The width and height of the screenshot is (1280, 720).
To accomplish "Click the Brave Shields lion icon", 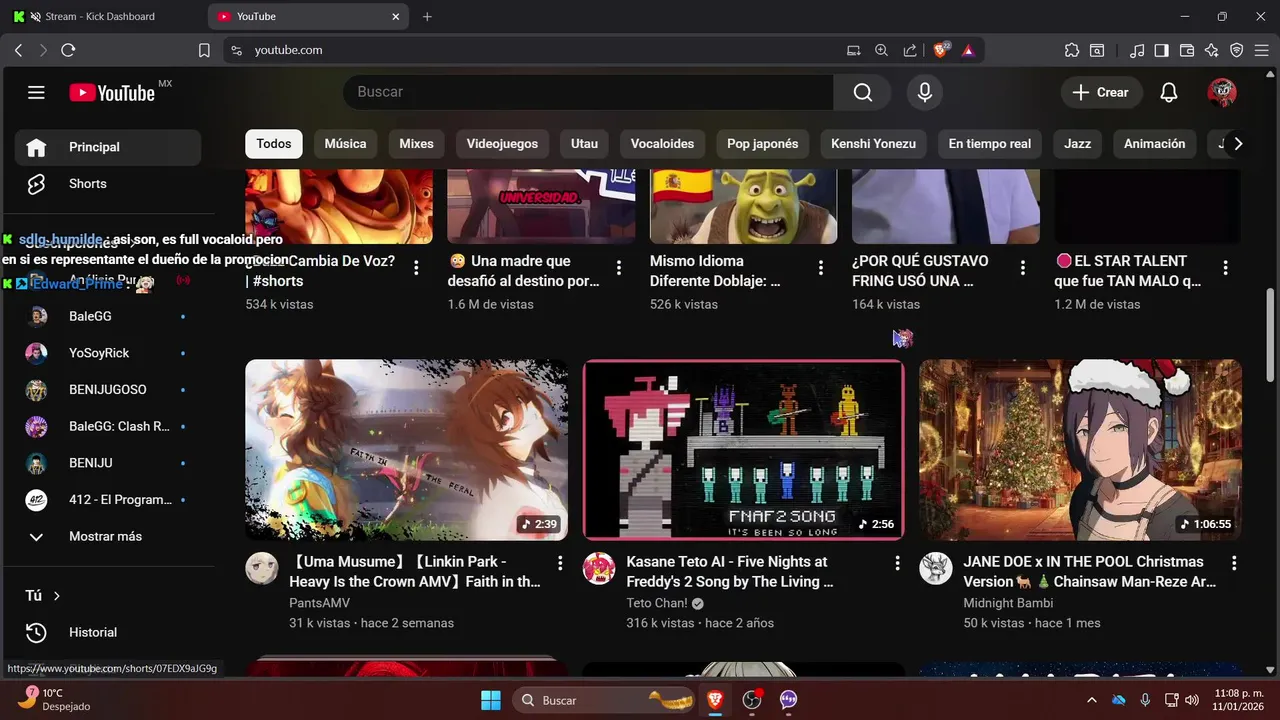I will (x=941, y=50).
